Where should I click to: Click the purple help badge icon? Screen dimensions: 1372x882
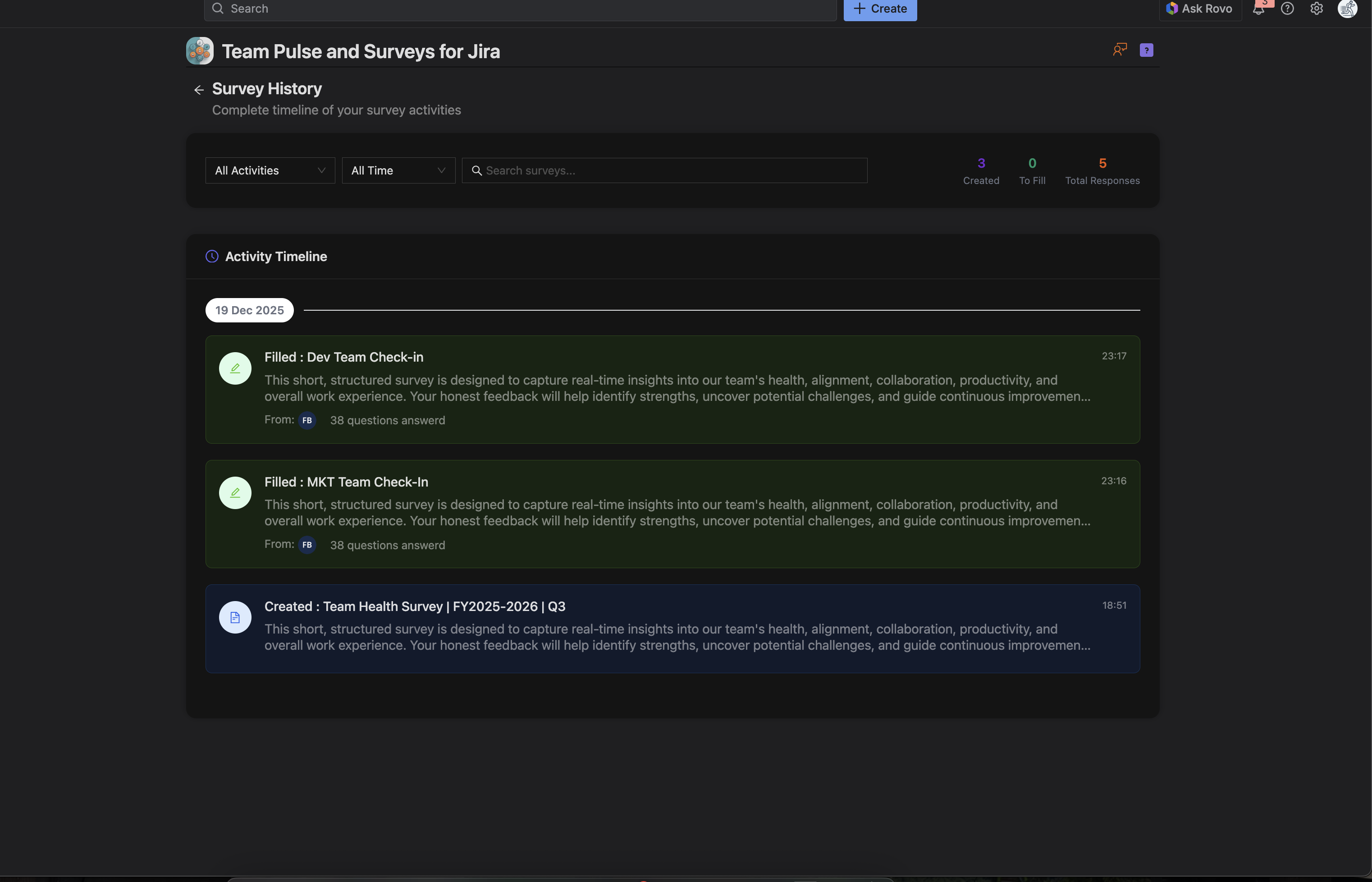1147,51
